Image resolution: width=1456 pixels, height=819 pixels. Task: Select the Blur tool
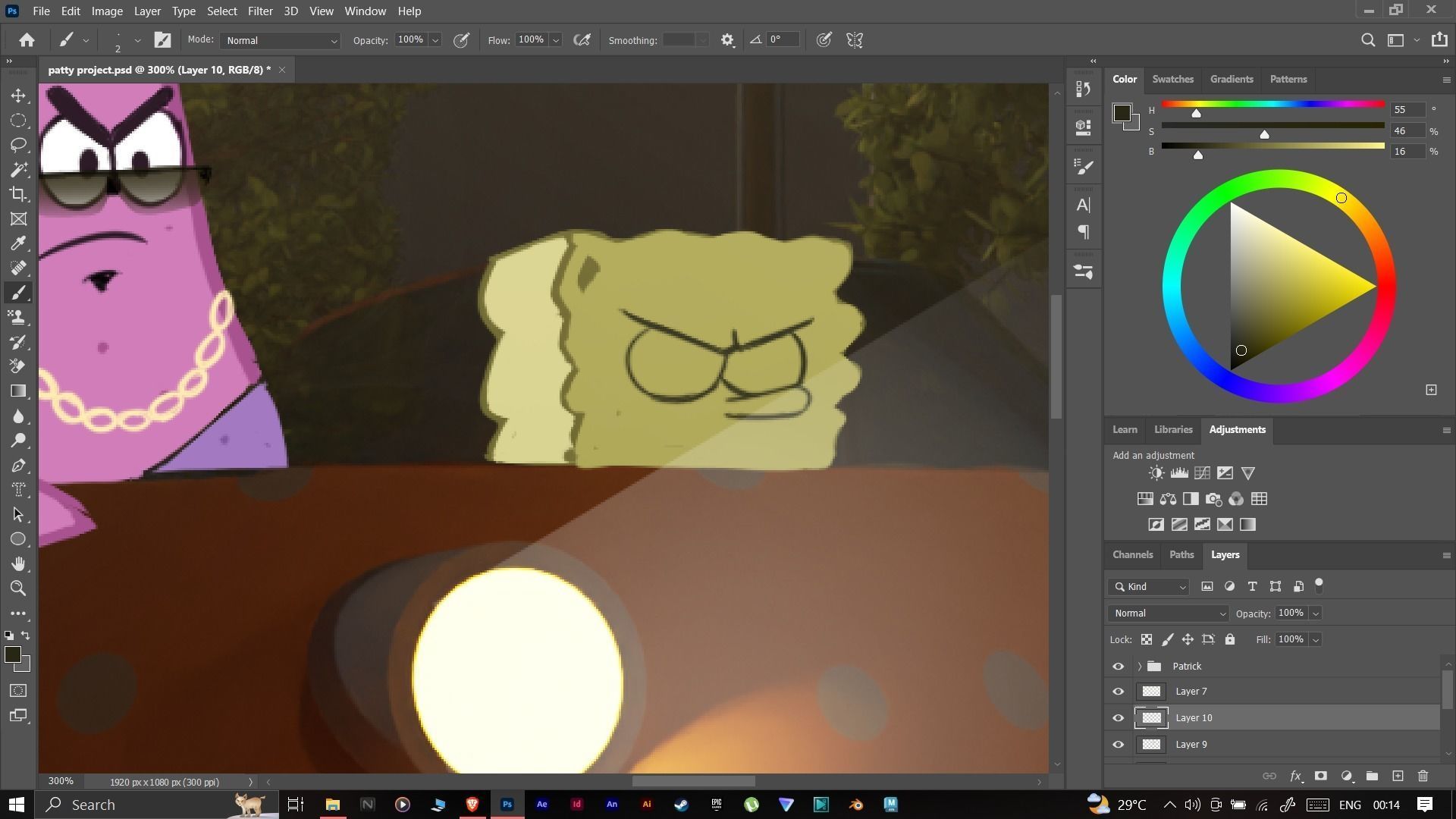pos(19,416)
